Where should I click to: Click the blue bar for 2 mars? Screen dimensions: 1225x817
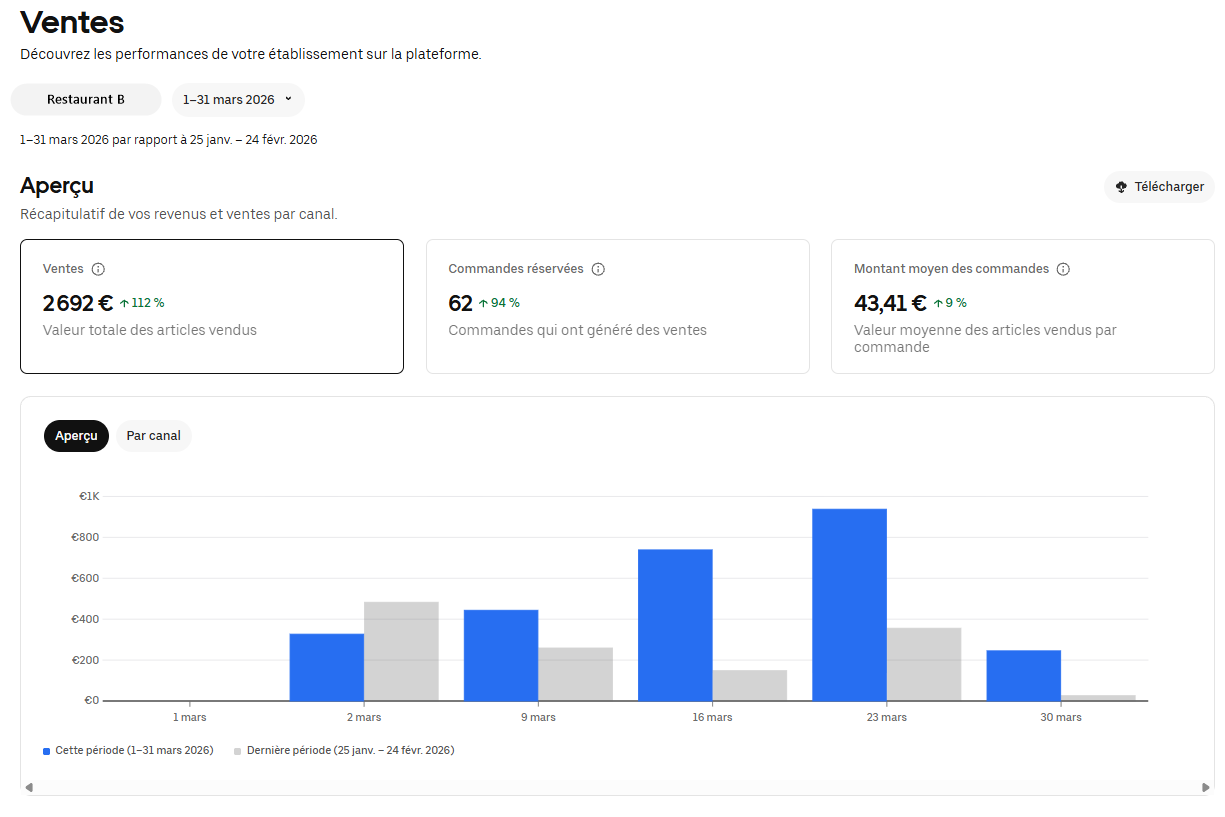[327, 667]
